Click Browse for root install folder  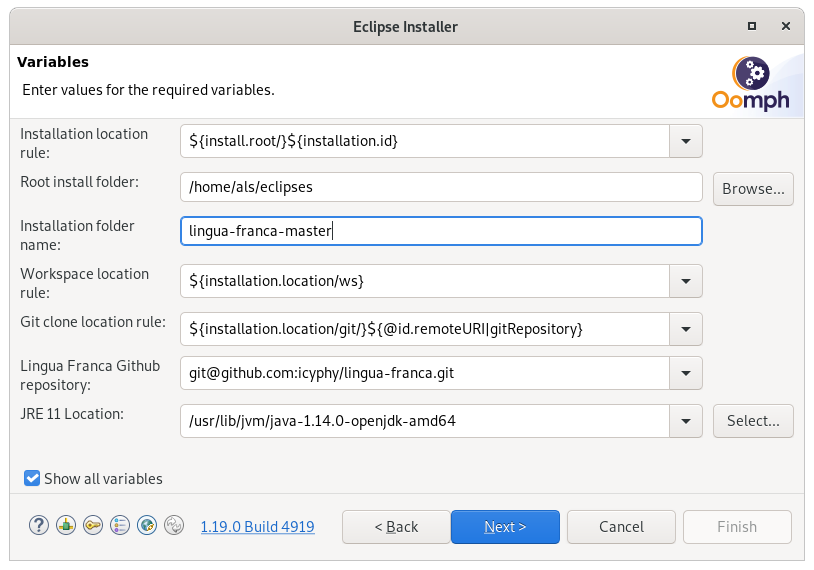(753, 189)
